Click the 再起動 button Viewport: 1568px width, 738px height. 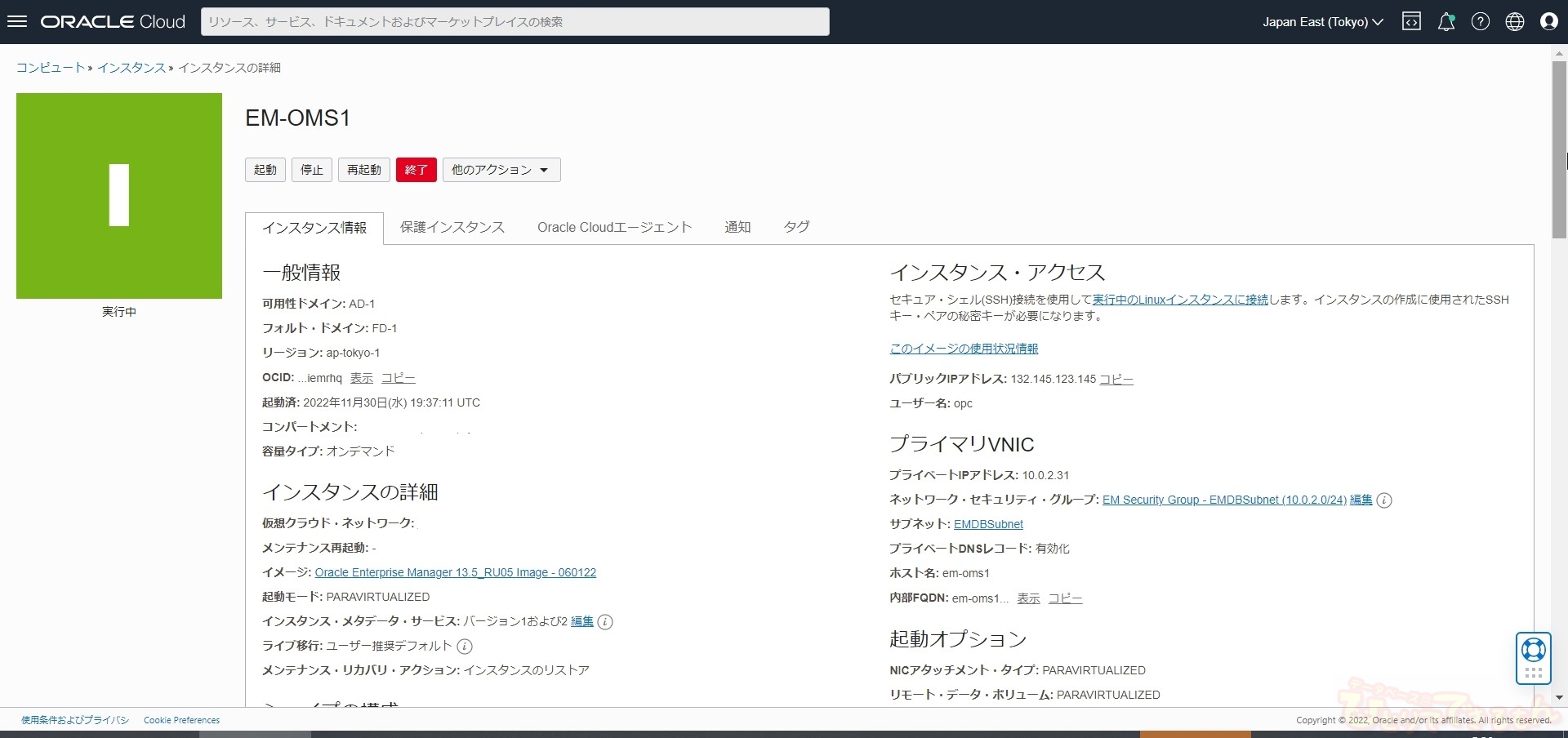[364, 170]
